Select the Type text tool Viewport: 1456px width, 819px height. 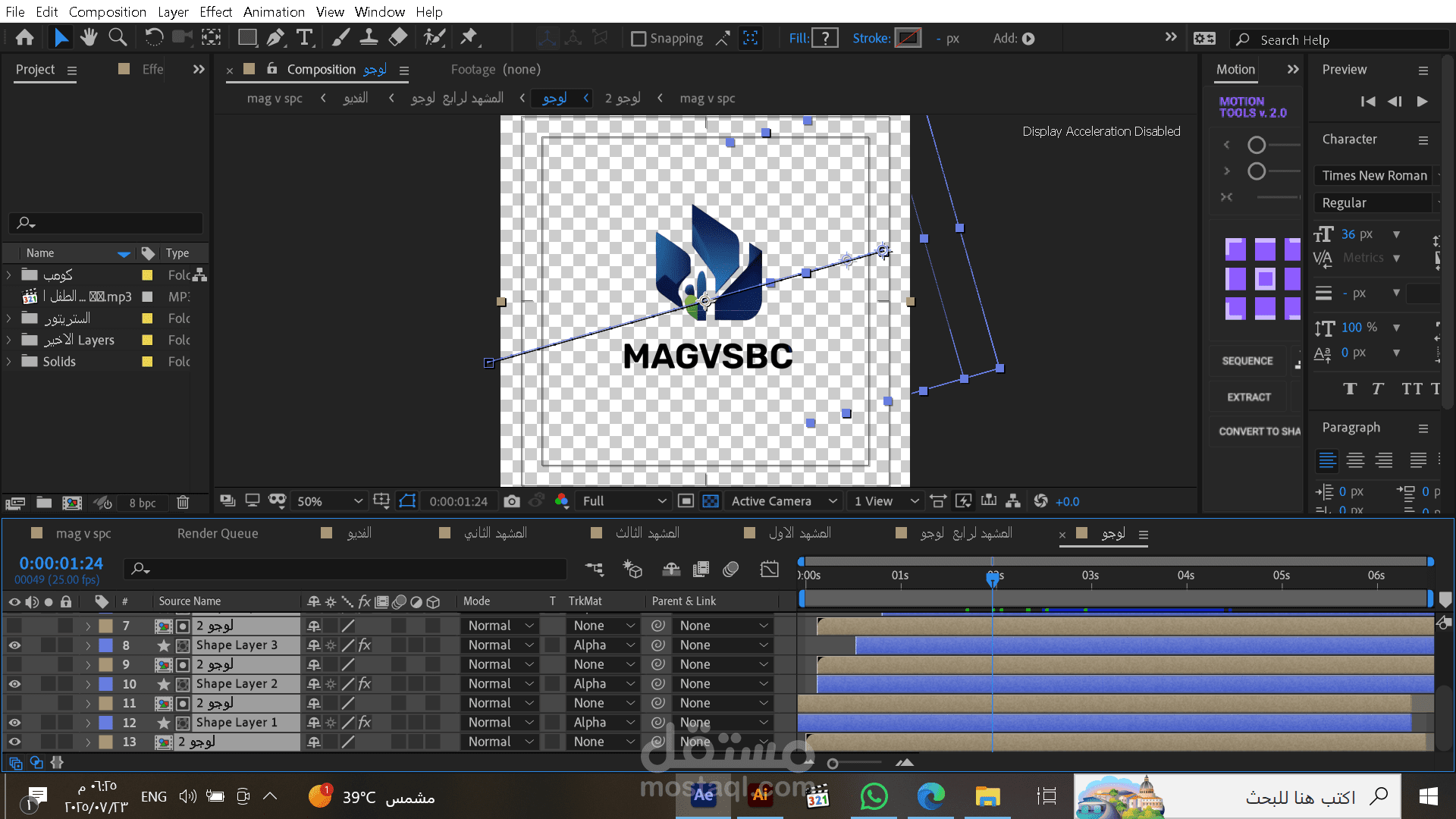[x=305, y=37]
